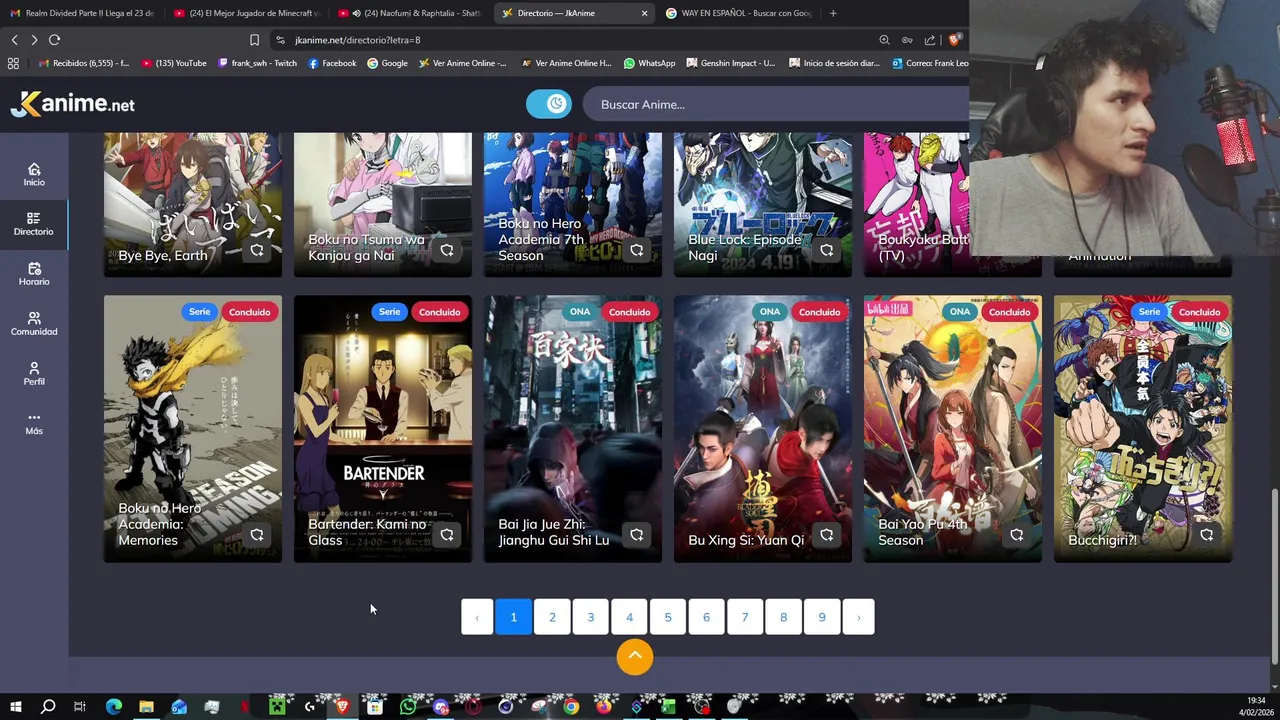Select active pagination page 1
1280x720 pixels.
[x=513, y=617]
